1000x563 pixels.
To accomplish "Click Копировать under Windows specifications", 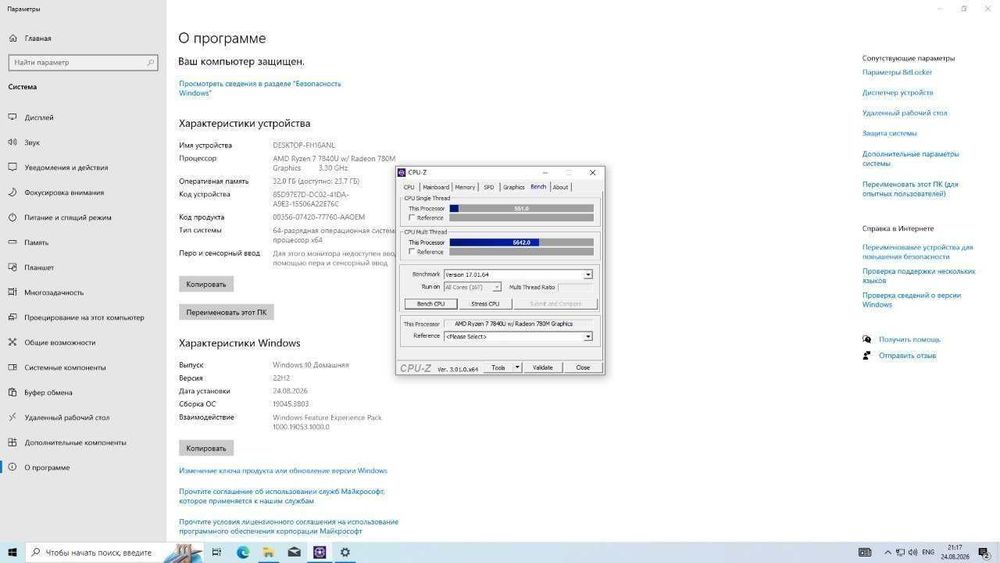I will tap(206, 448).
